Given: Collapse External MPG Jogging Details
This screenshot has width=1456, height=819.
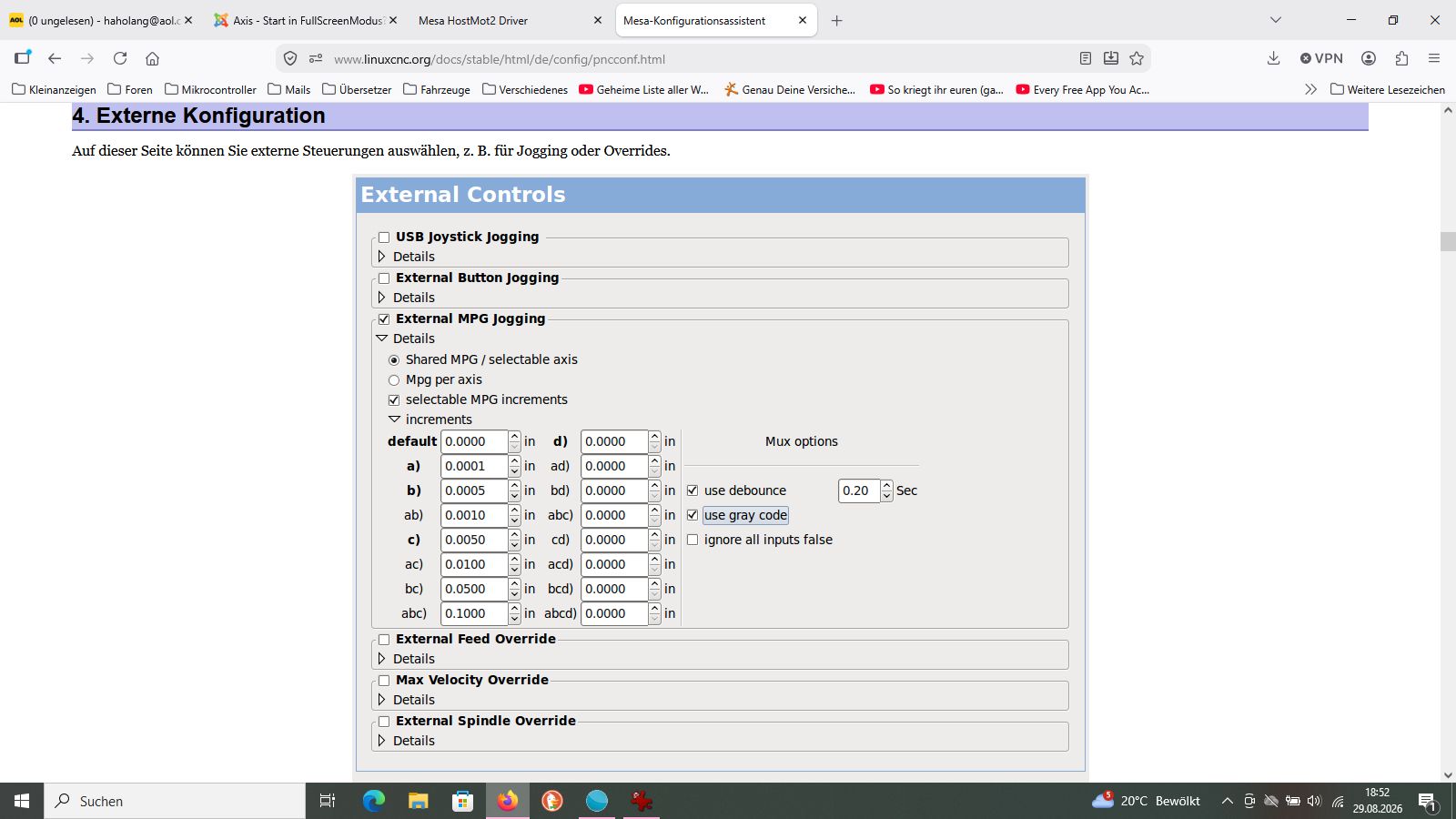Looking at the screenshot, I should pyautogui.click(x=382, y=339).
